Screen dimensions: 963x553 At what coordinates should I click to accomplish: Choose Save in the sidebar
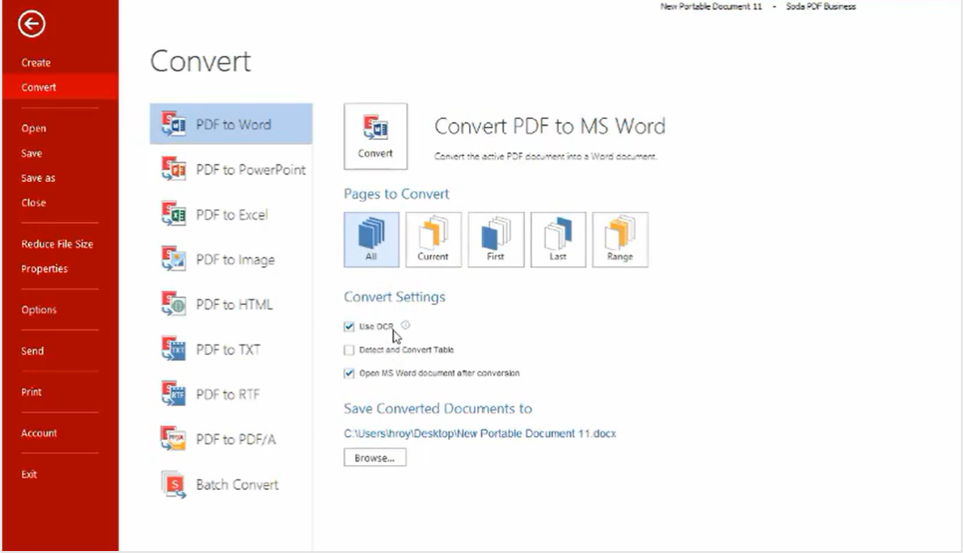[31, 153]
